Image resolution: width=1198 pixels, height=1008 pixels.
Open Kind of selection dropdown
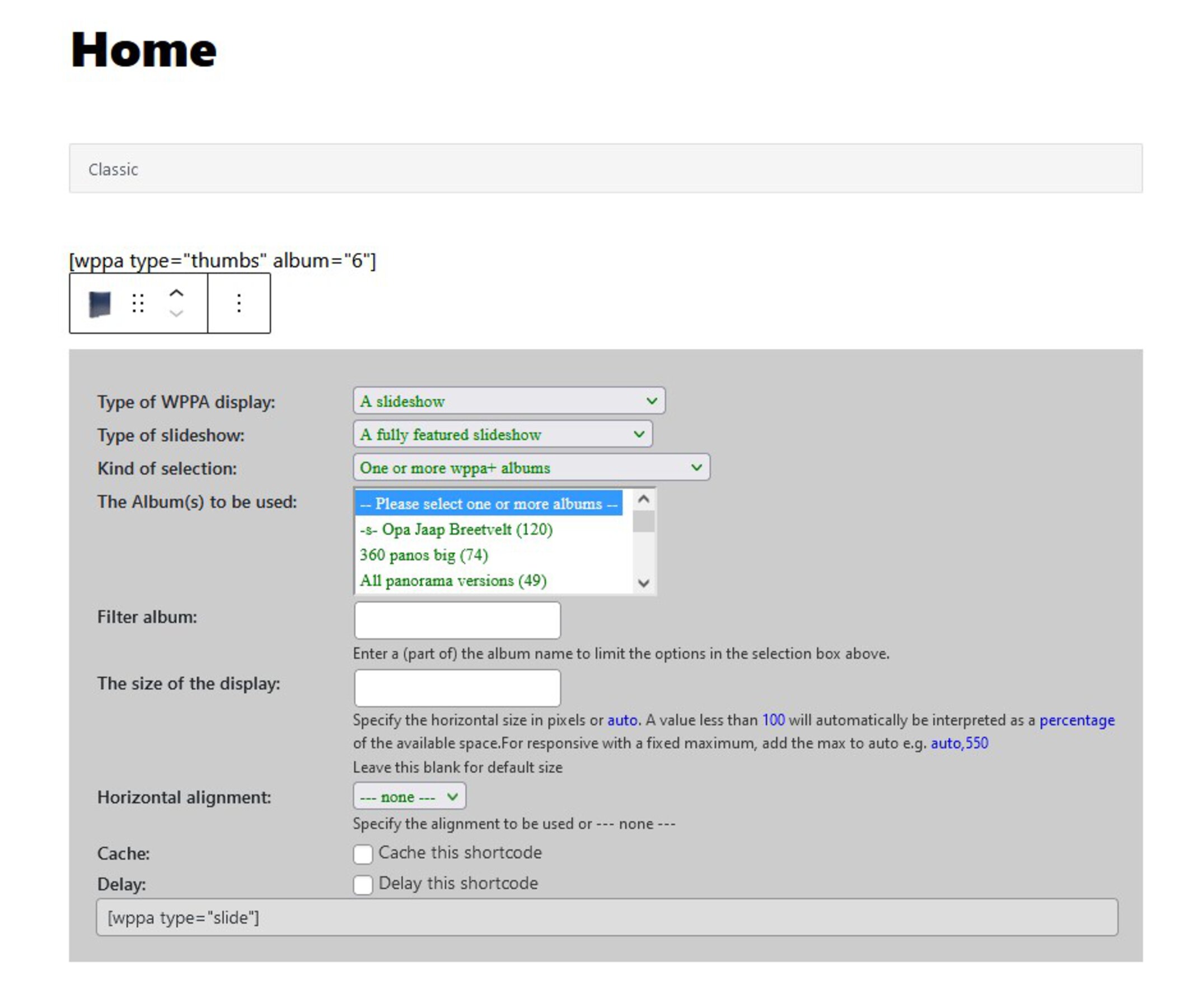(x=531, y=468)
